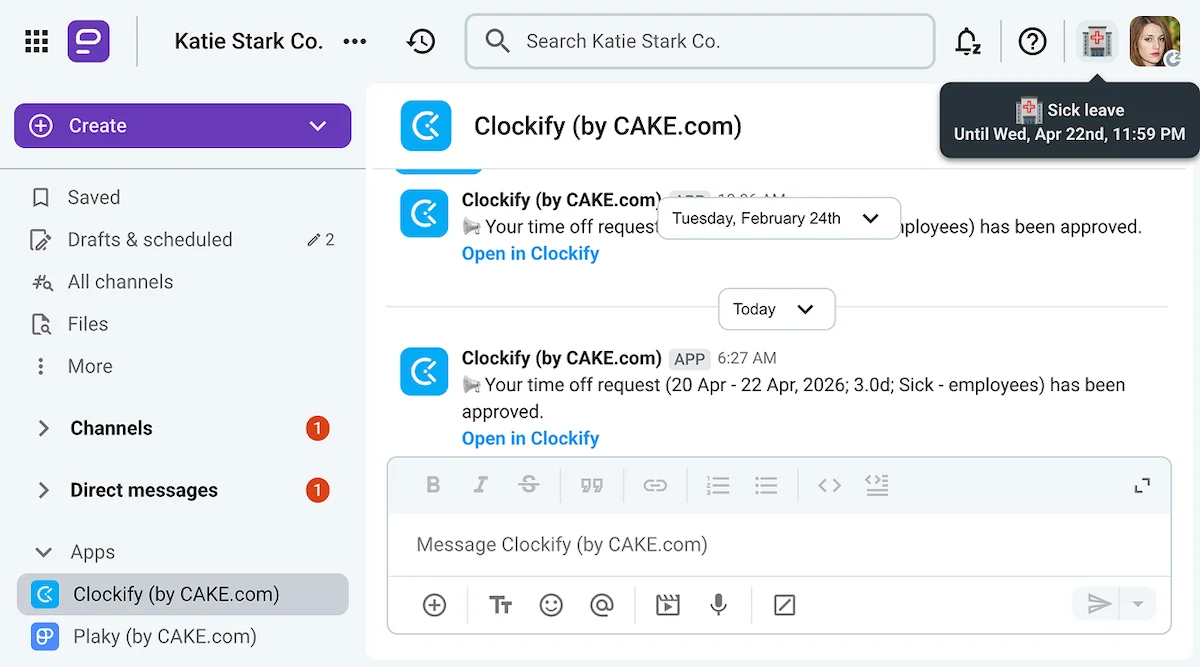Collapse the Apps section

point(42,551)
